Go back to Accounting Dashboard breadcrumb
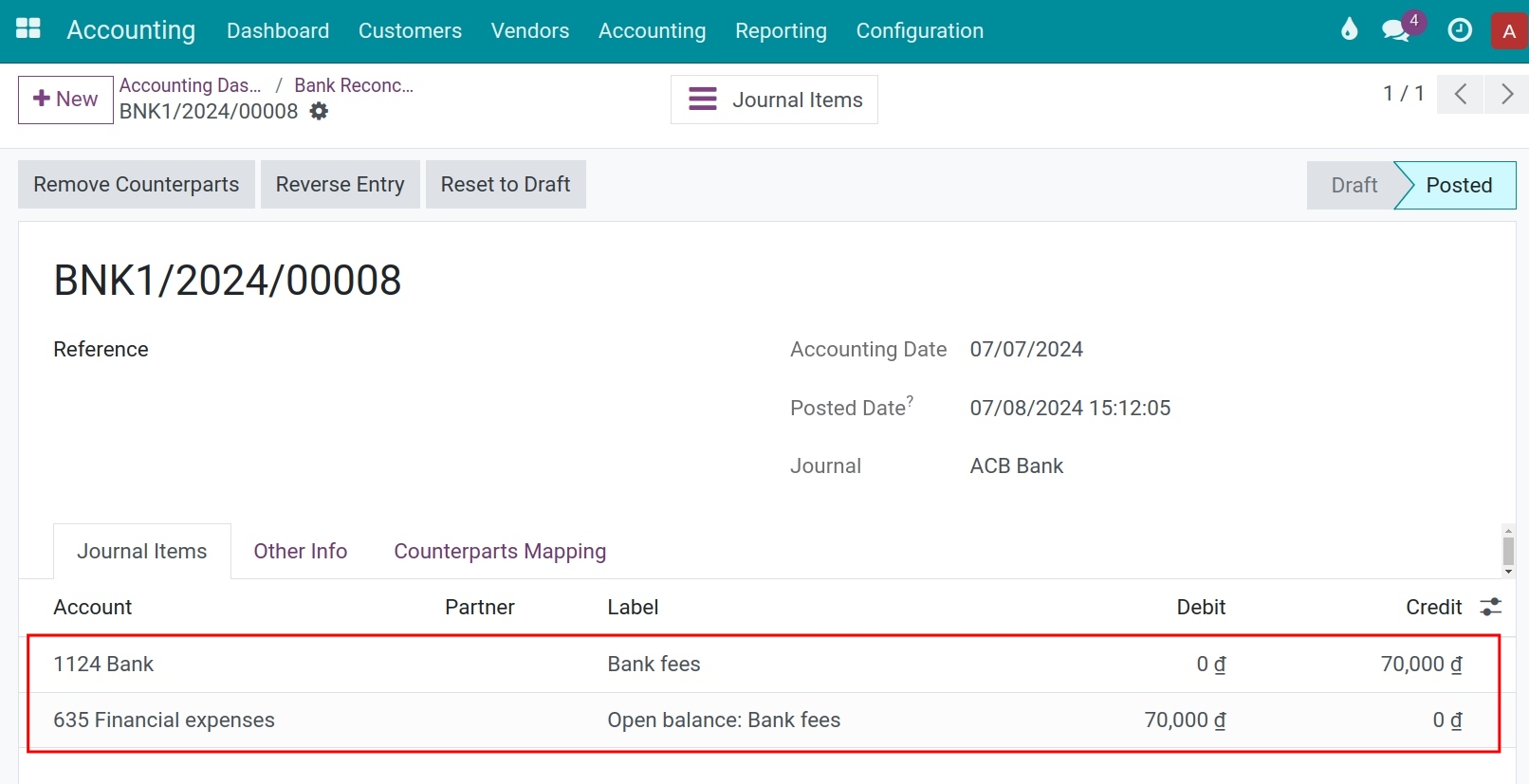This screenshot has height=784, width=1529. [190, 85]
